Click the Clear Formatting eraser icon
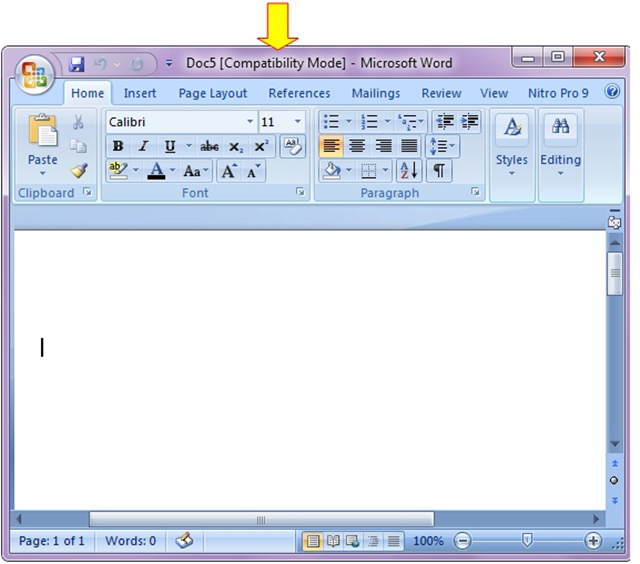Image resolution: width=640 pixels, height=564 pixels. point(293,146)
